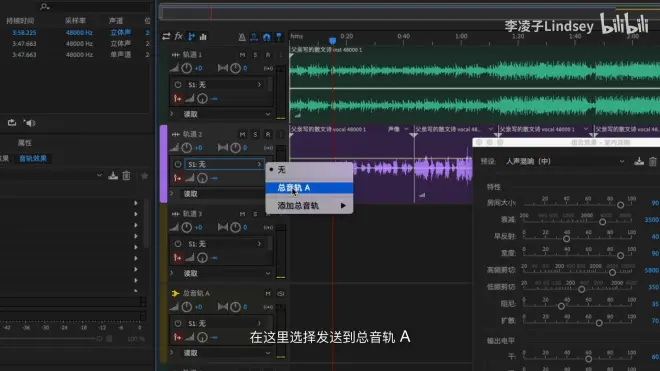Solo 轨道 2 with its S button
This screenshot has height=371, width=660.
click(255, 134)
